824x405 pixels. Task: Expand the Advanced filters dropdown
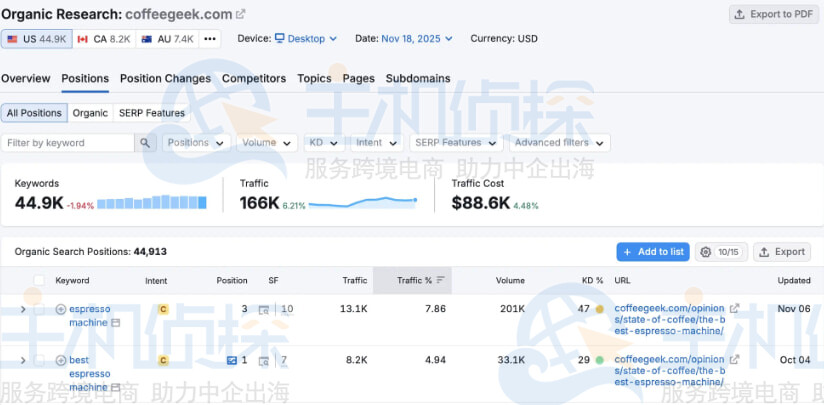pyautogui.click(x=559, y=143)
